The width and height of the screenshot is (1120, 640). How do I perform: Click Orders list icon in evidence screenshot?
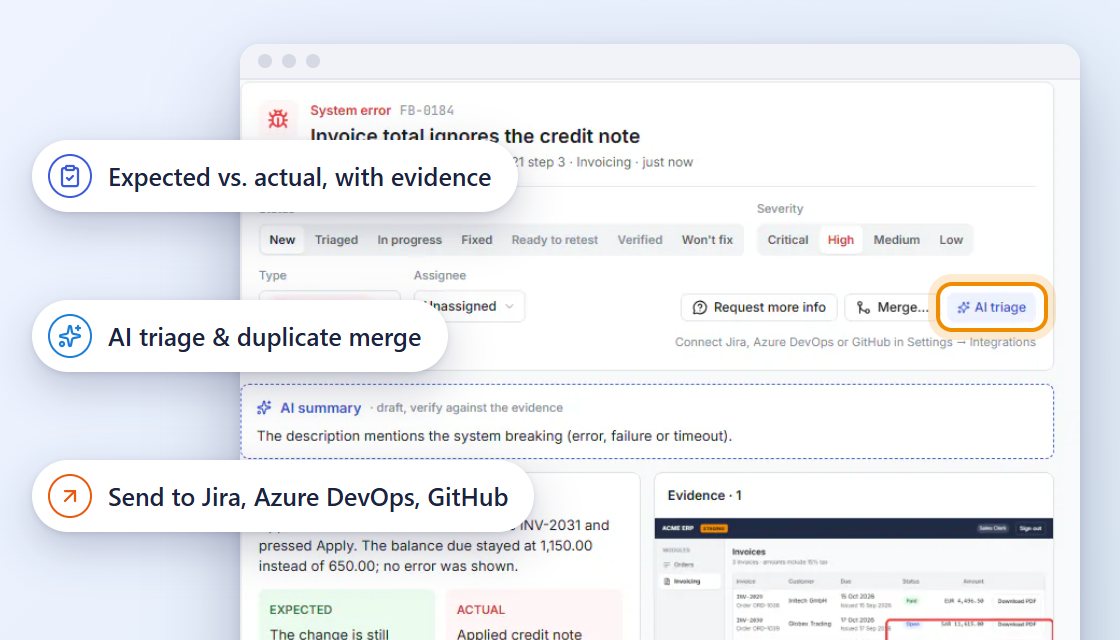667,564
